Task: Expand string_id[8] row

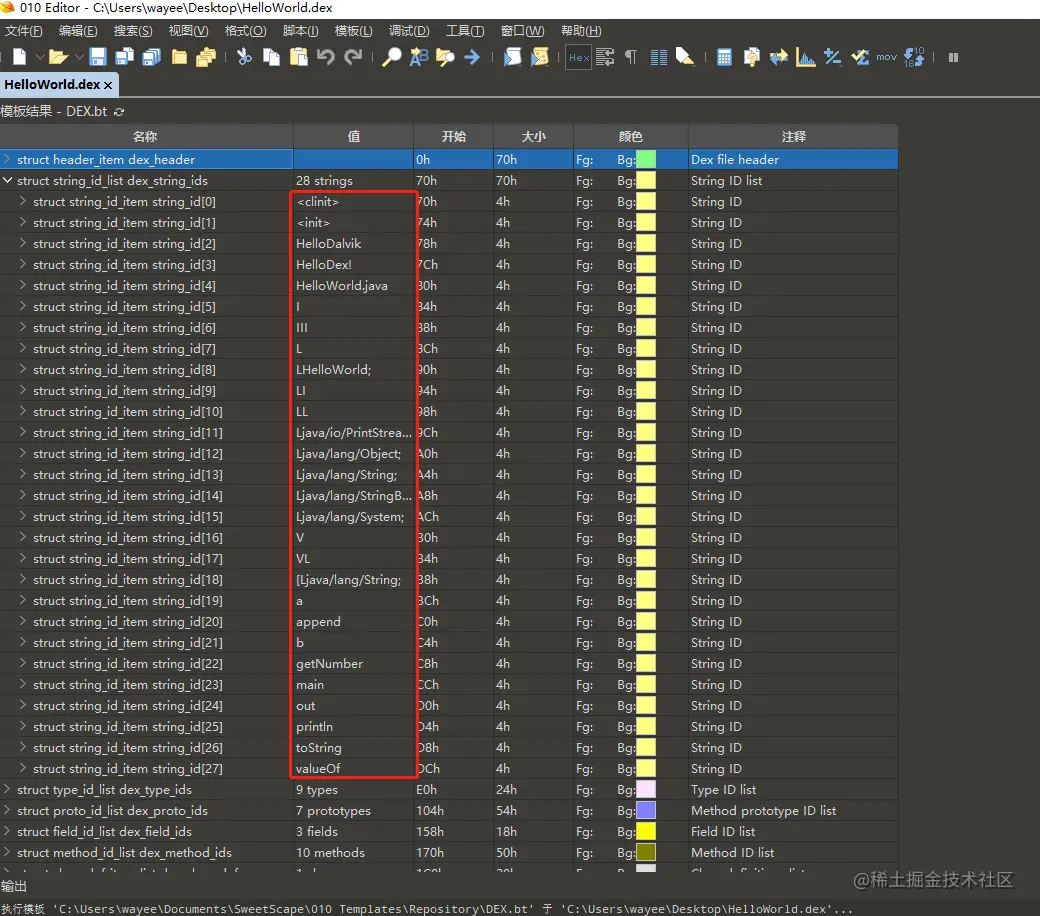Action: [23, 369]
